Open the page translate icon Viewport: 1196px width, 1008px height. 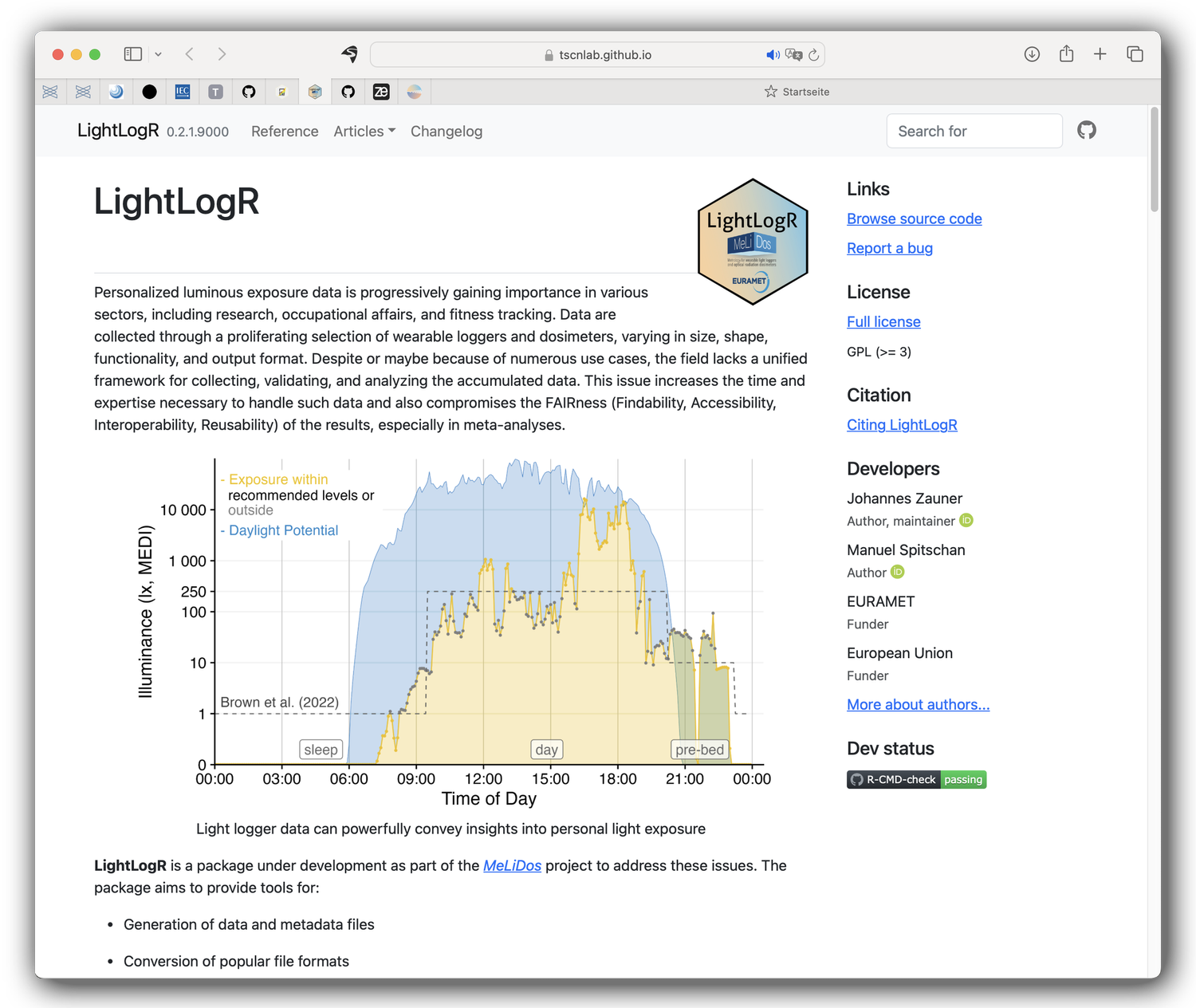point(793,54)
